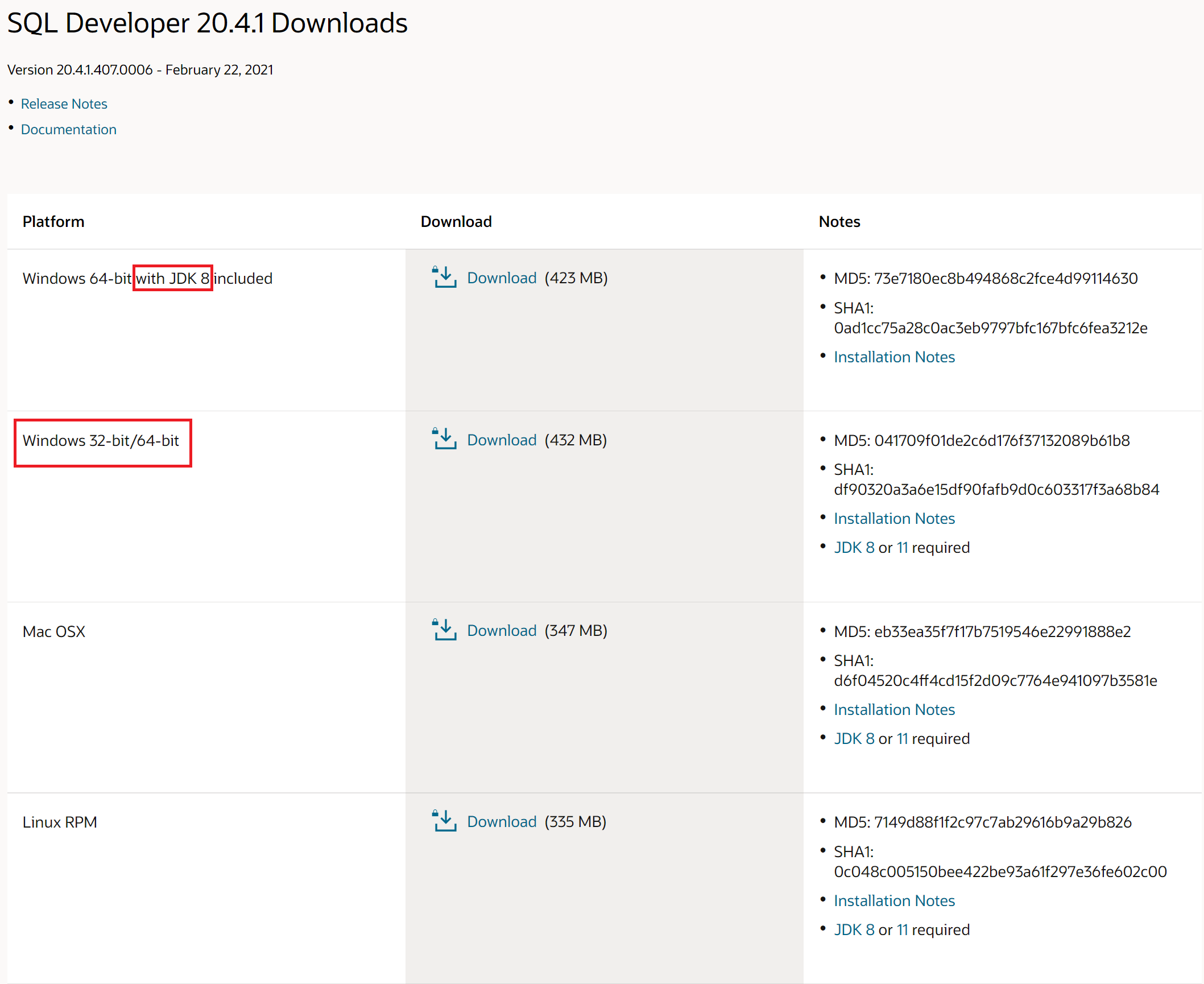The height and width of the screenshot is (984, 1204).
Task: Click the 11 link in Linux RPM notes
Action: click(x=902, y=929)
